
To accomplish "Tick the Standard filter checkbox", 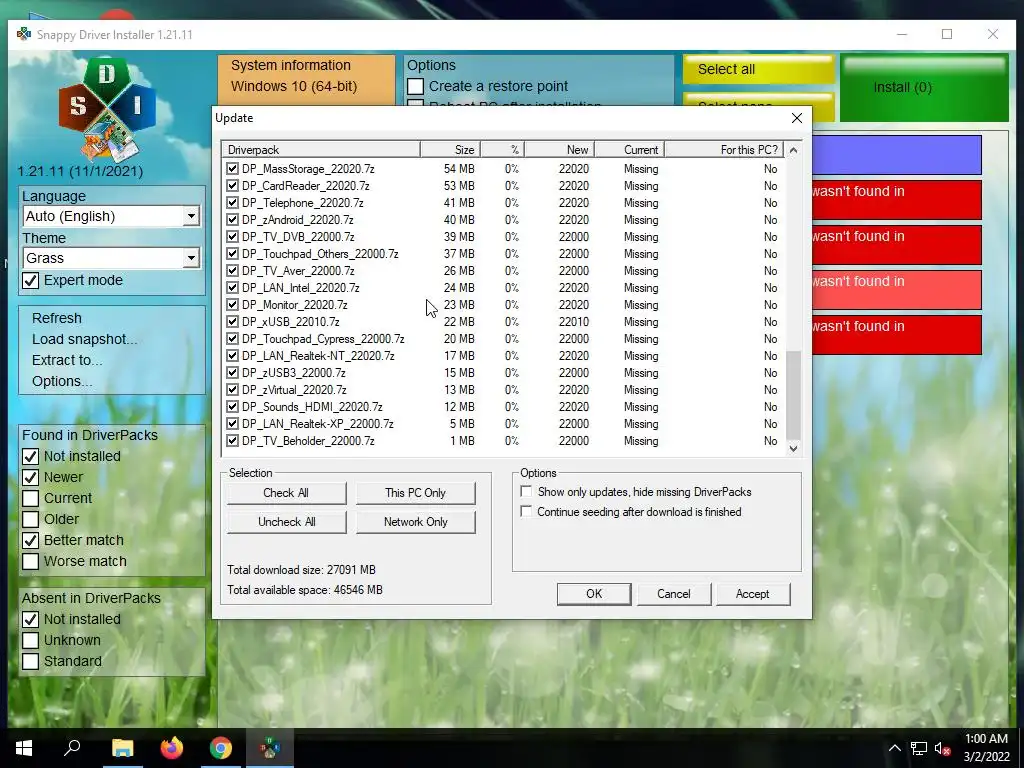I will click(31, 661).
